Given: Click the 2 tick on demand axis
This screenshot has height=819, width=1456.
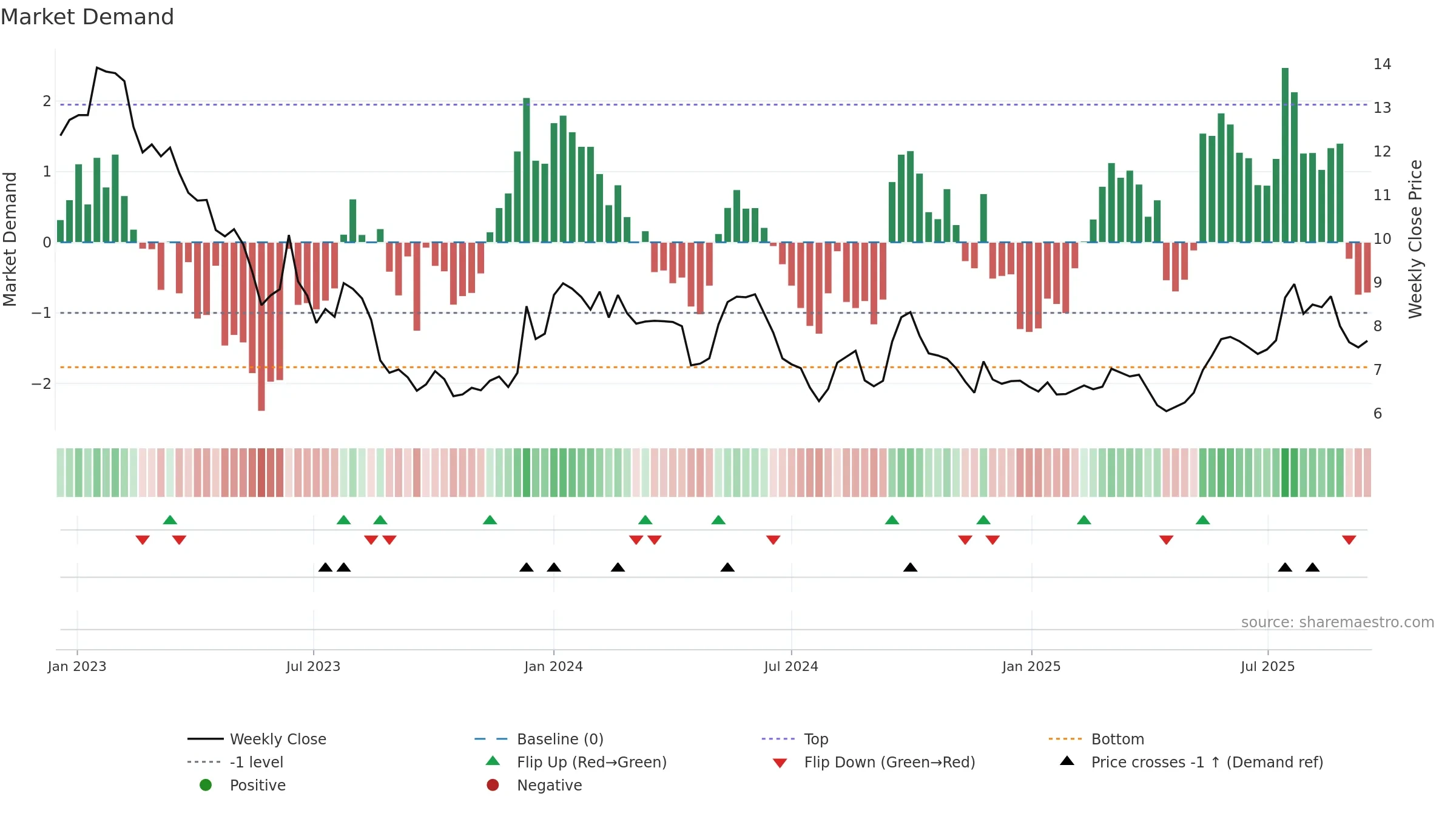Looking at the screenshot, I should click(47, 101).
